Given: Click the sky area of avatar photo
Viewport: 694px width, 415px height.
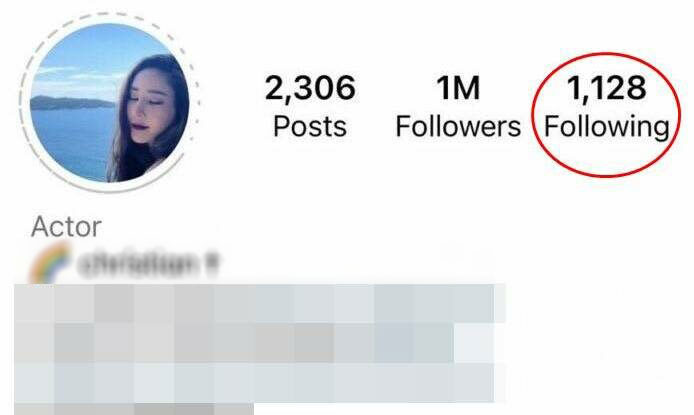Looking at the screenshot, I should (89, 58).
